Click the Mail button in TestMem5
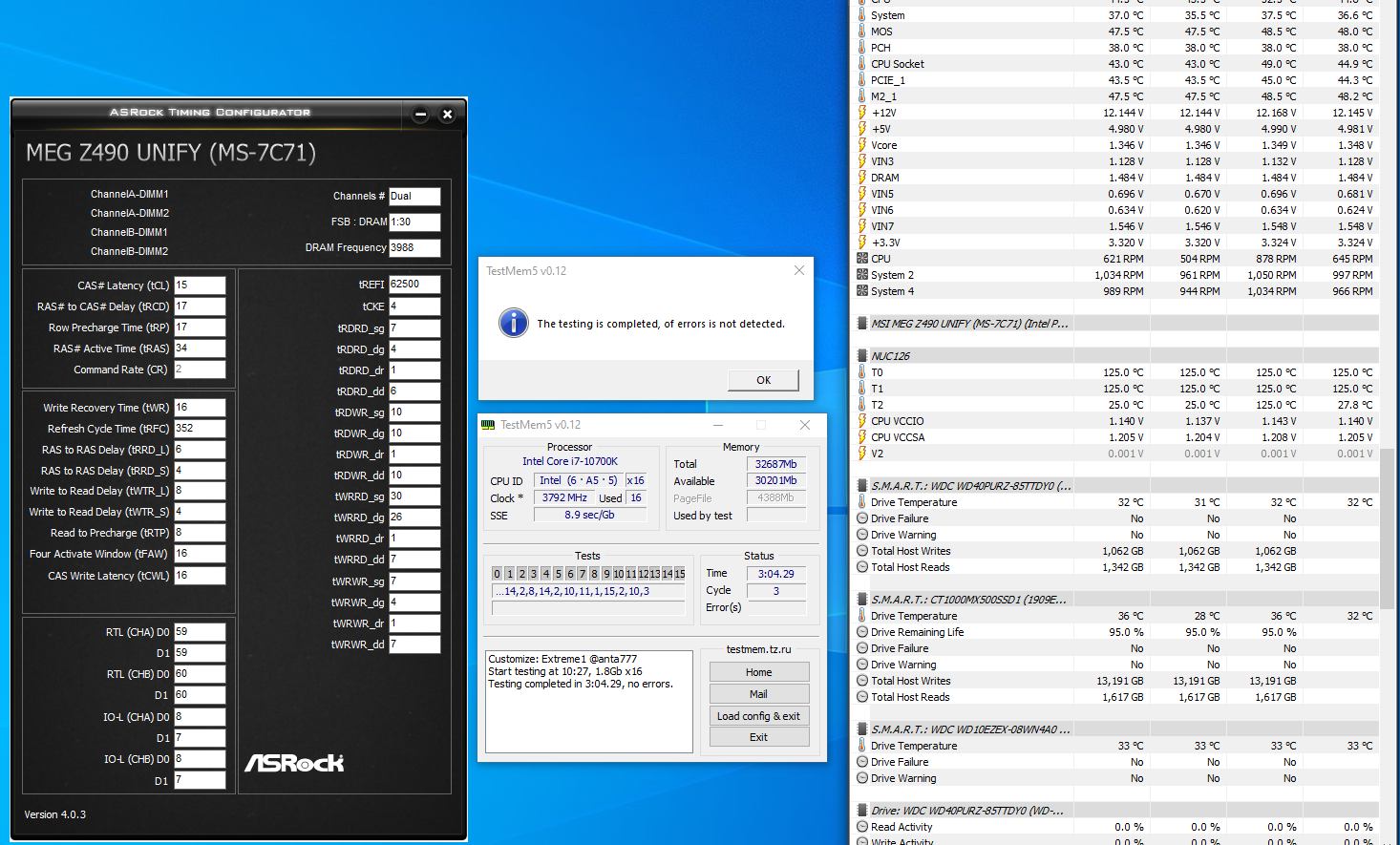The image size is (1400, 845). coord(759,694)
